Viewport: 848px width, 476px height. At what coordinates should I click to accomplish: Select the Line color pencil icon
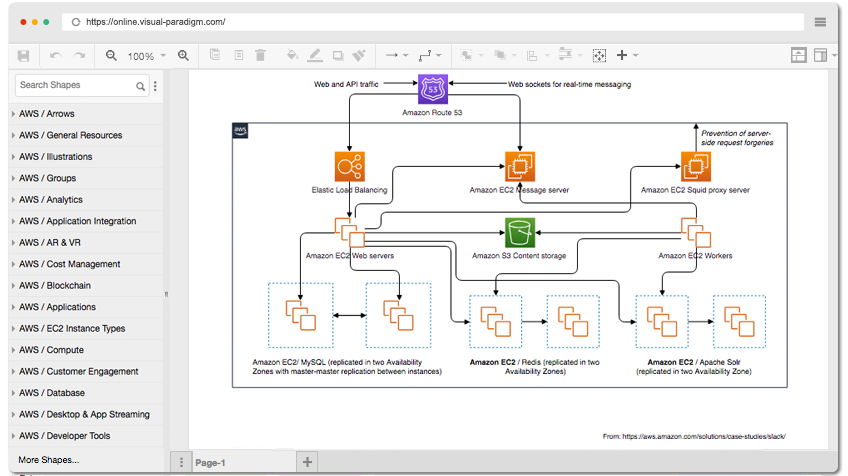315,55
